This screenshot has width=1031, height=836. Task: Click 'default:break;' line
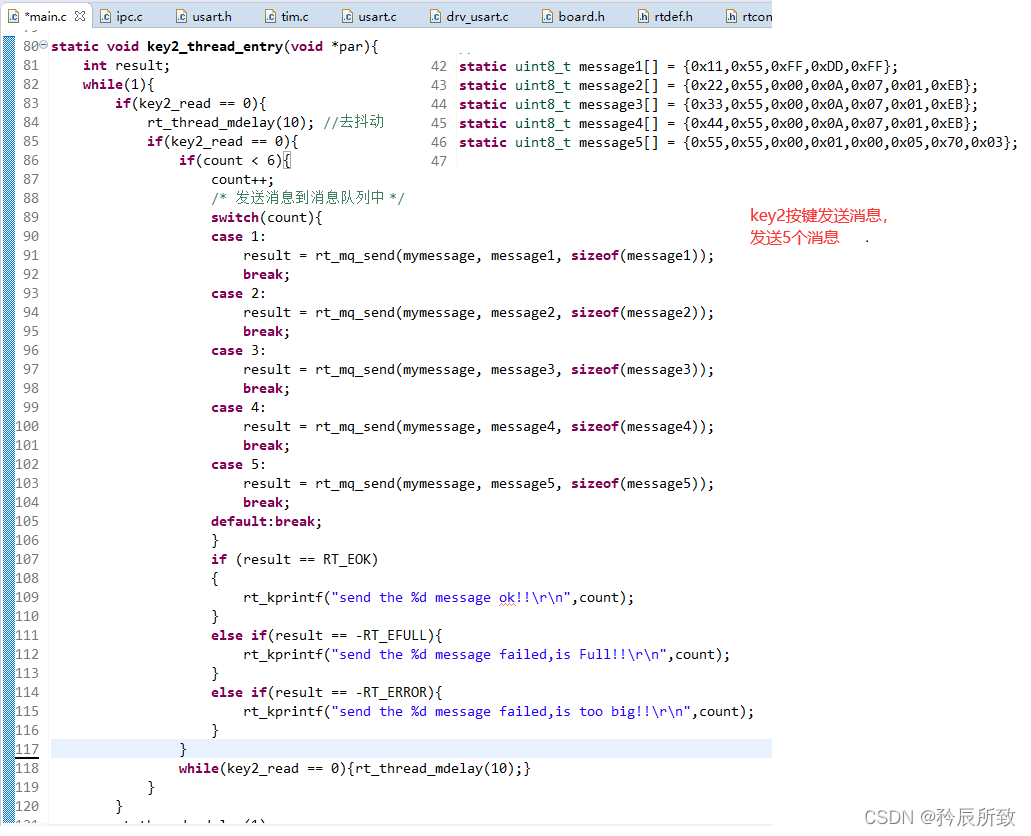click(x=266, y=522)
